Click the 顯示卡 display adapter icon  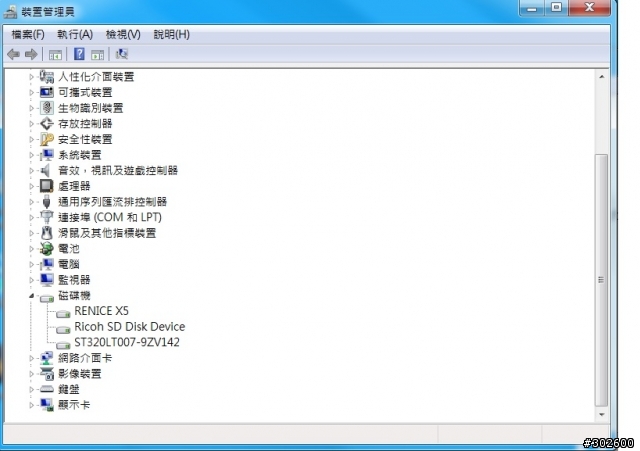47,404
